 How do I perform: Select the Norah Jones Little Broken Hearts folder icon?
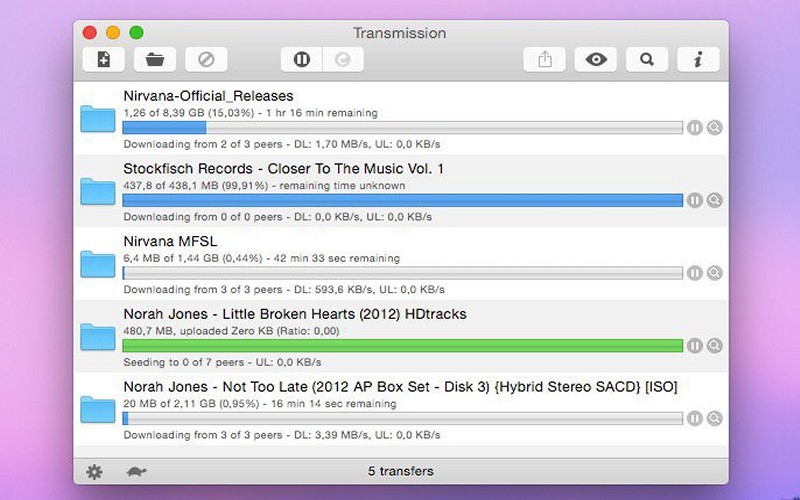(x=98, y=337)
